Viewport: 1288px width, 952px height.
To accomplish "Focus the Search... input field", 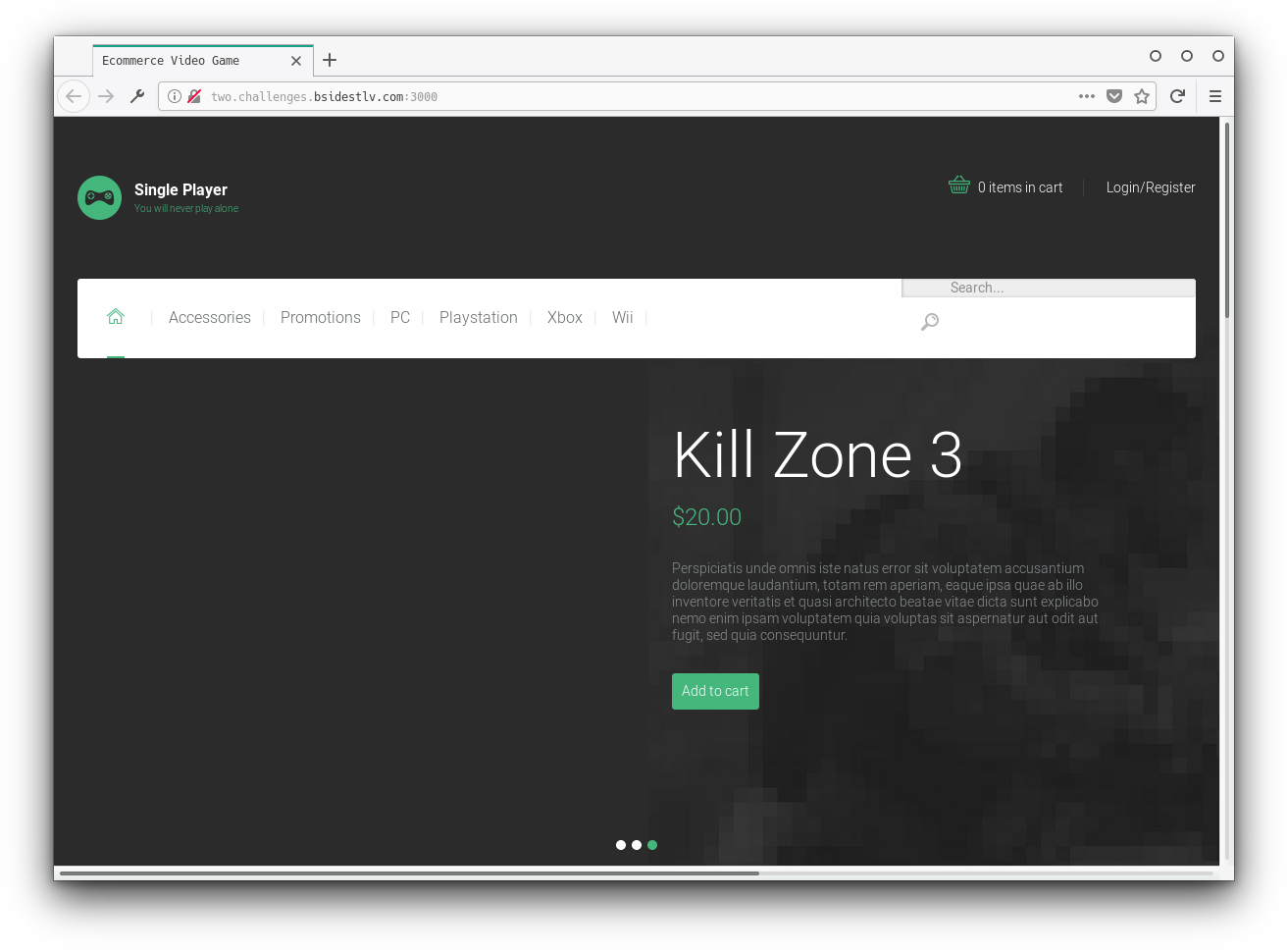I will click(1048, 288).
